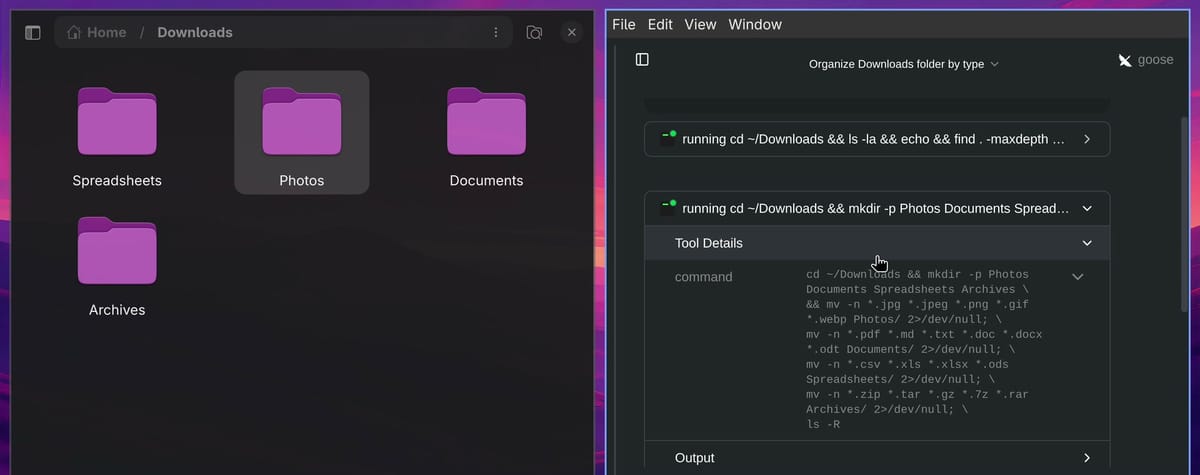Click the Downloads breadcrumb segment
The height and width of the screenshot is (475, 1200).
pos(195,32)
